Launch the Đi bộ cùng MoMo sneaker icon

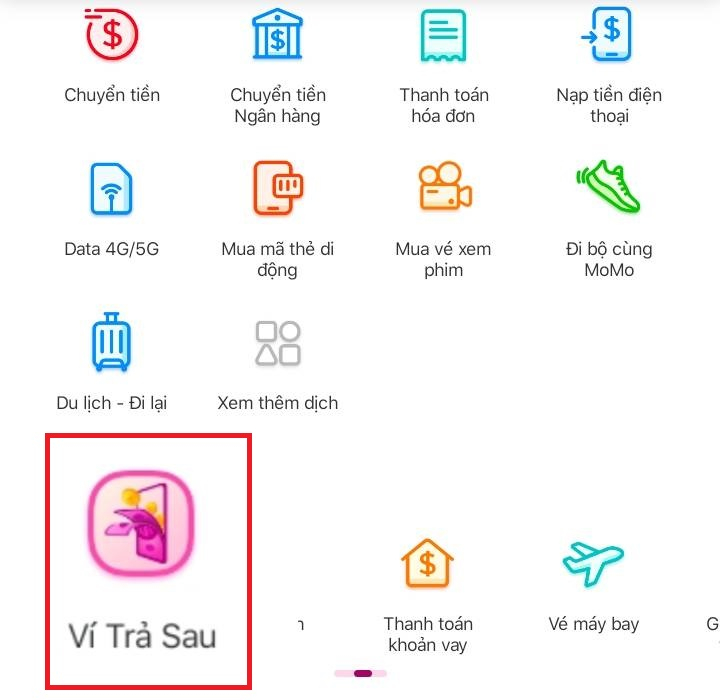608,187
